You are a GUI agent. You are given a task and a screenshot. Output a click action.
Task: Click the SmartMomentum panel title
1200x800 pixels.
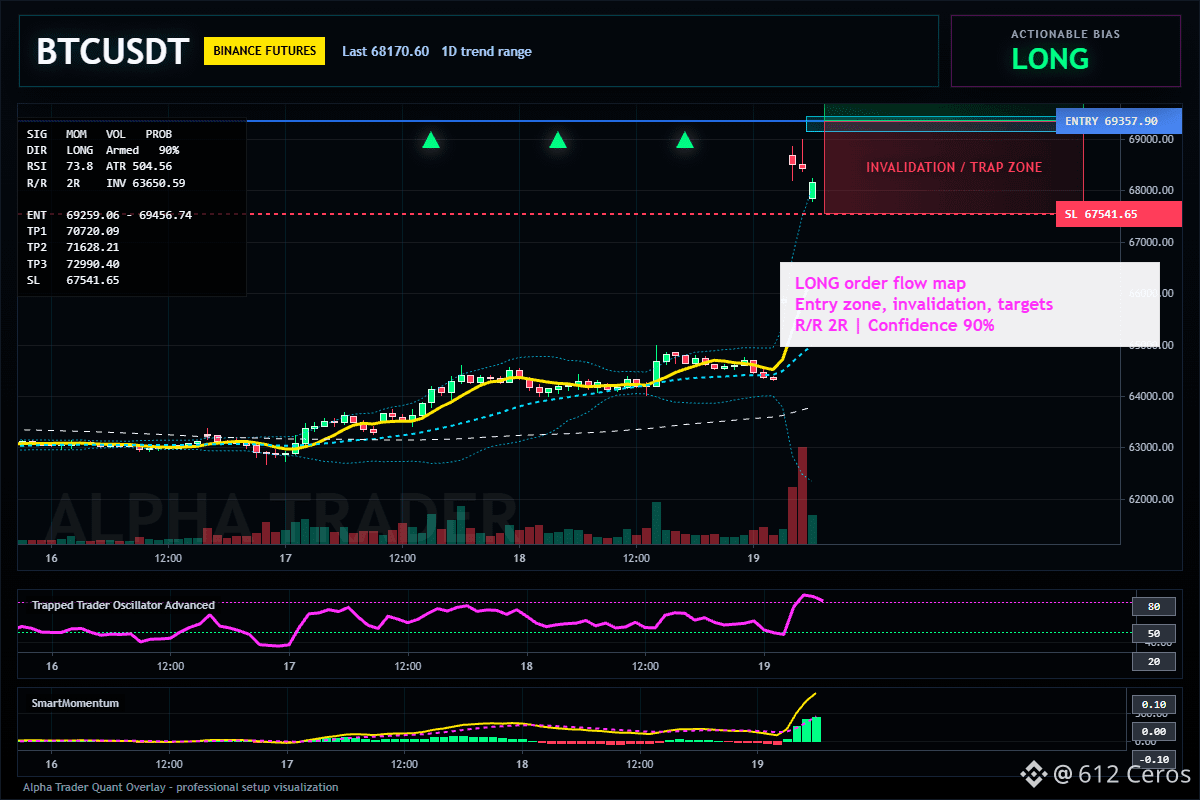(75, 703)
